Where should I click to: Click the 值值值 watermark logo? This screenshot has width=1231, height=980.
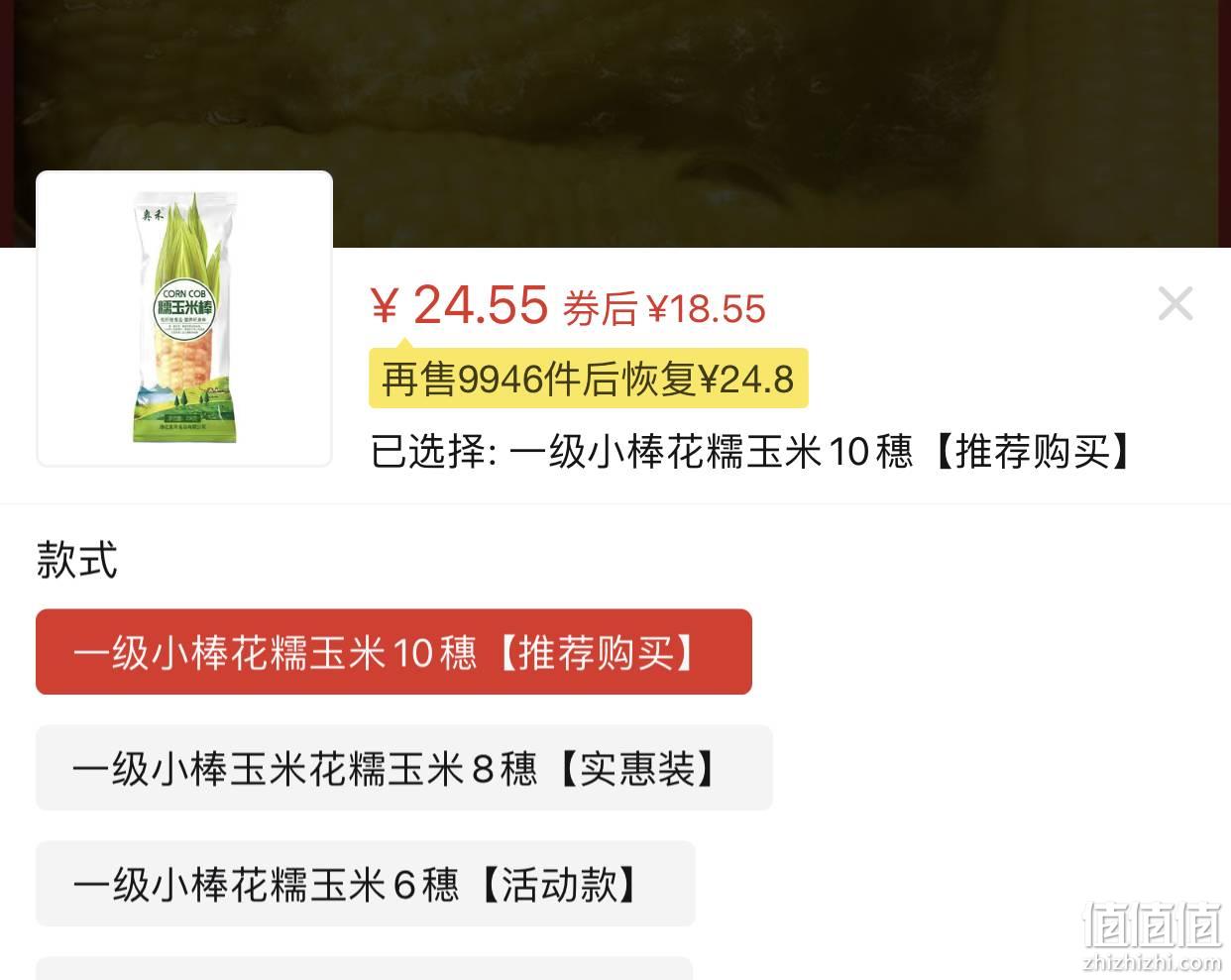point(1154,924)
